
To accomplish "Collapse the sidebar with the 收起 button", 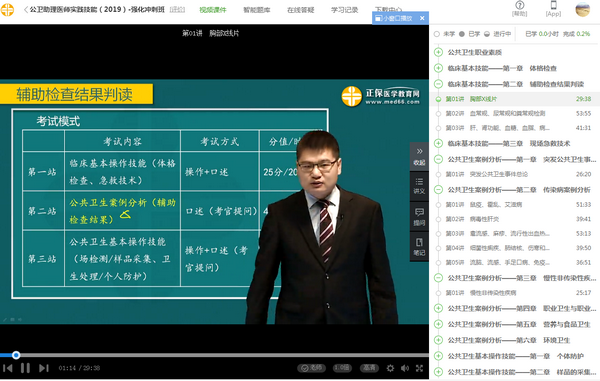I will click(419, 157).
